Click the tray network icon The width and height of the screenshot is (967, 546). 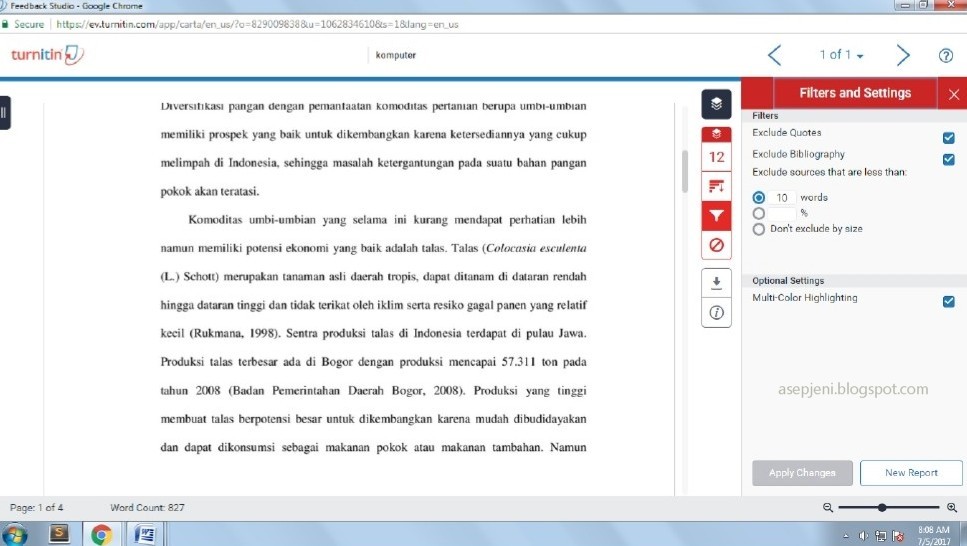click(881, 536)
